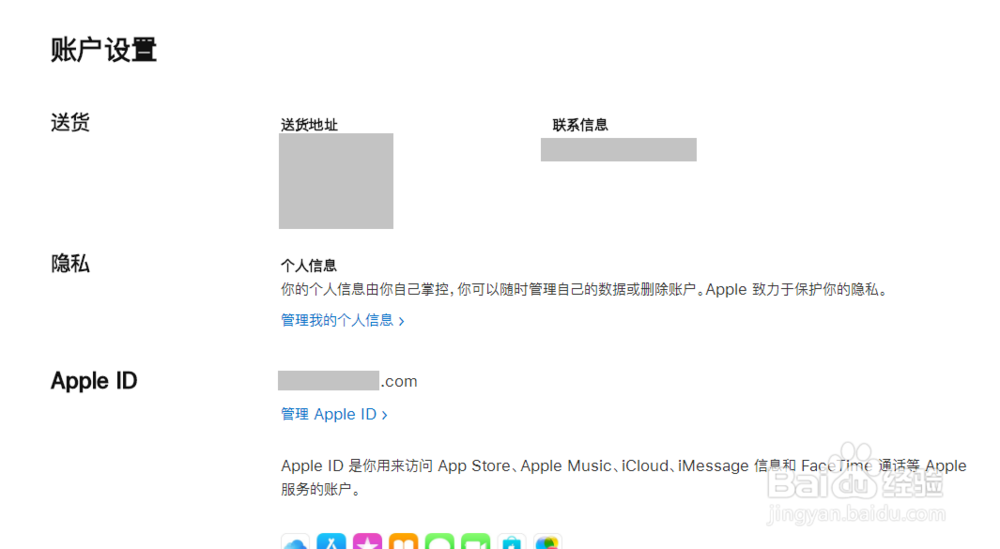The width and height of the screenshot is (1000, 549).
Task: Click the redacted contact information block
Action: tap(619, 150)
